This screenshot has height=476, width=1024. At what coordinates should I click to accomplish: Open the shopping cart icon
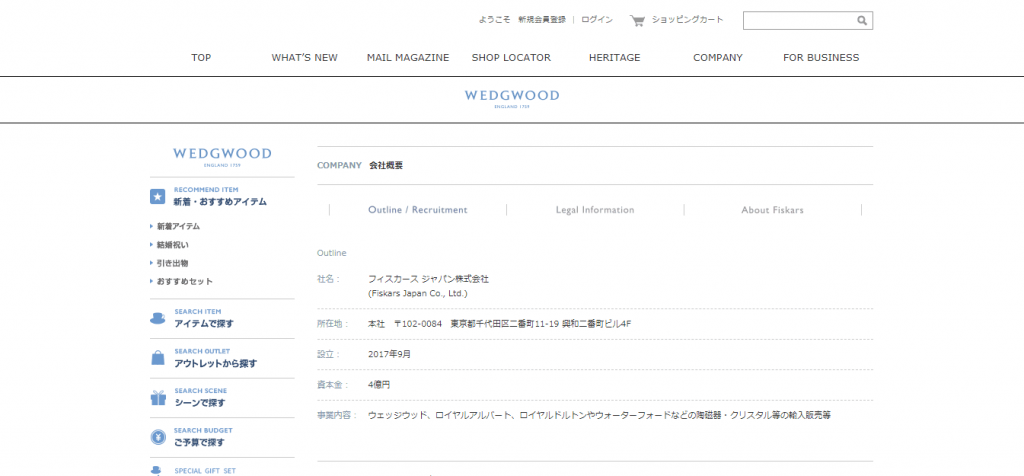coord(637,20)
